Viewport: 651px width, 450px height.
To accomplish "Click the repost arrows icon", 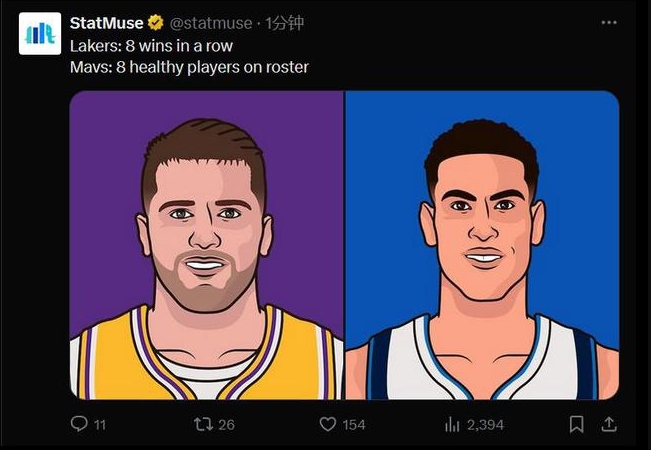I will tap(201, 424).
